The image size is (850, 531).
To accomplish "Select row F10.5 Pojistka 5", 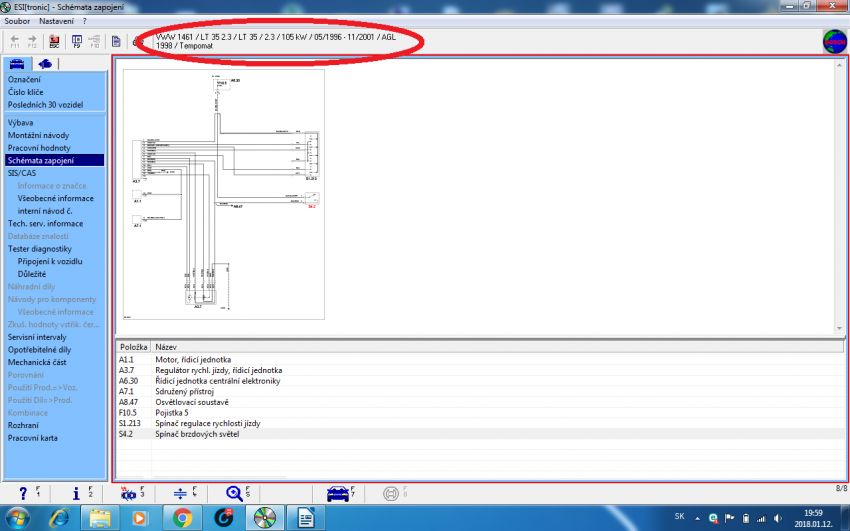I will 481,413.
